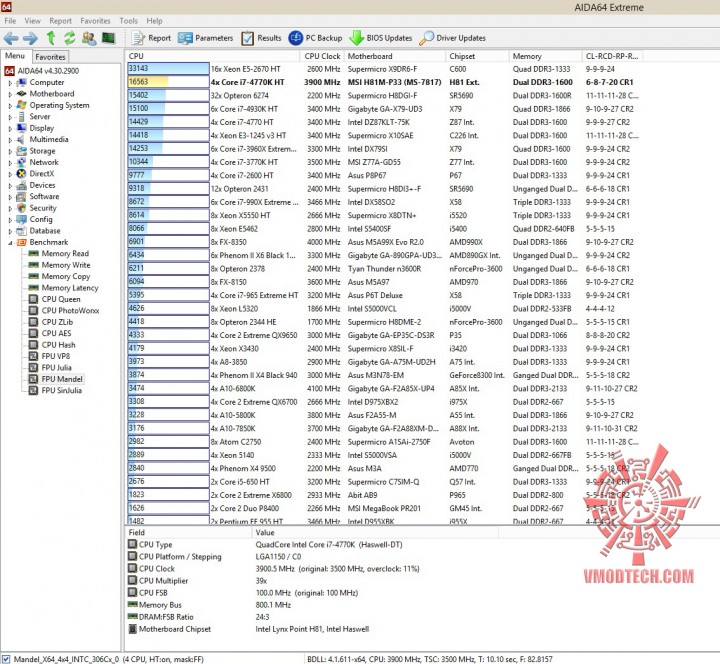Expand the Operating System node
The height and width of the screenshot is (664, 720).
[x=10, y=106]
